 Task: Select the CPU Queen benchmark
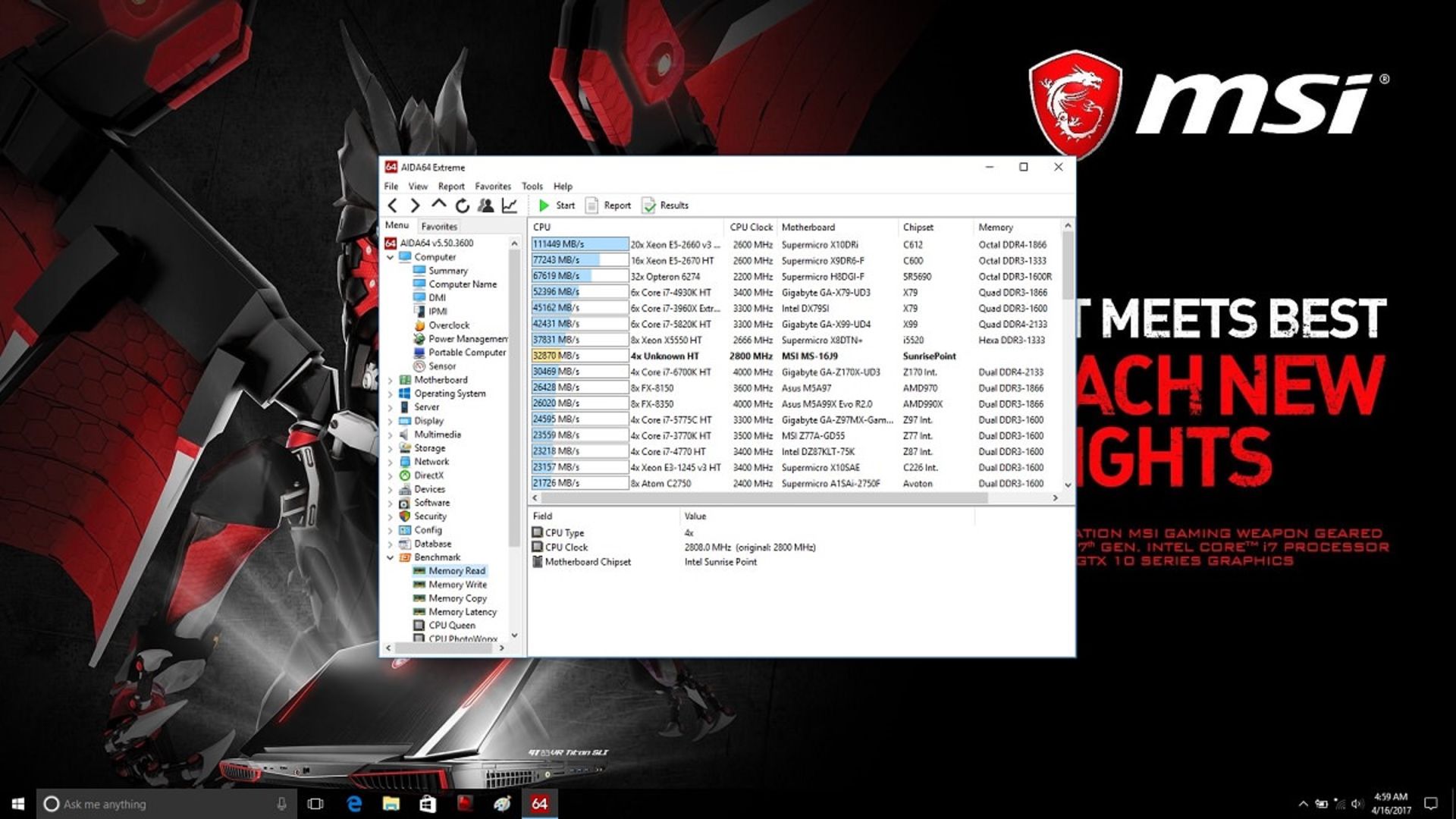pos(452,626)
